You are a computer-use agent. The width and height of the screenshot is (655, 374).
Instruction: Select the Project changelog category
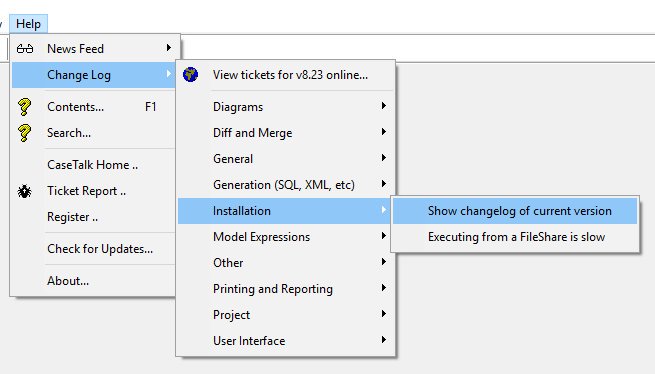(x=286, y=315)
